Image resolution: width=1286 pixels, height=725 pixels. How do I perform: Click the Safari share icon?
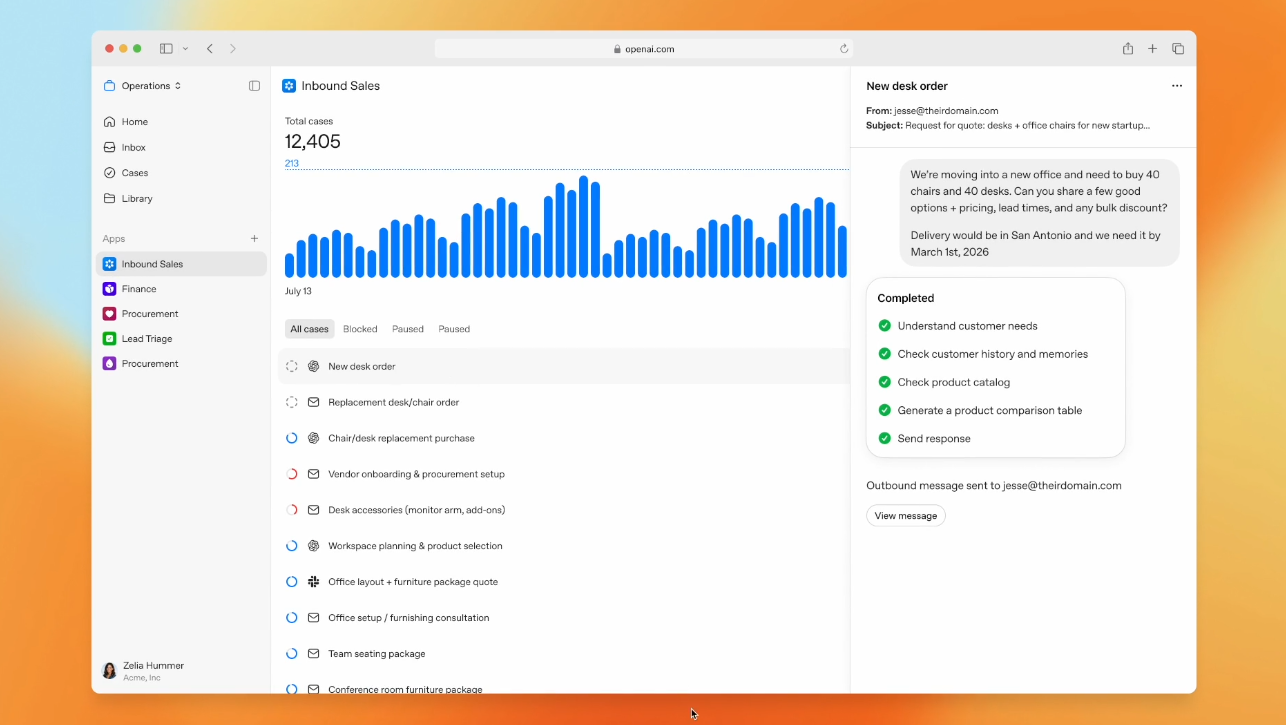pyautogui.click(x=1128, y=49)
